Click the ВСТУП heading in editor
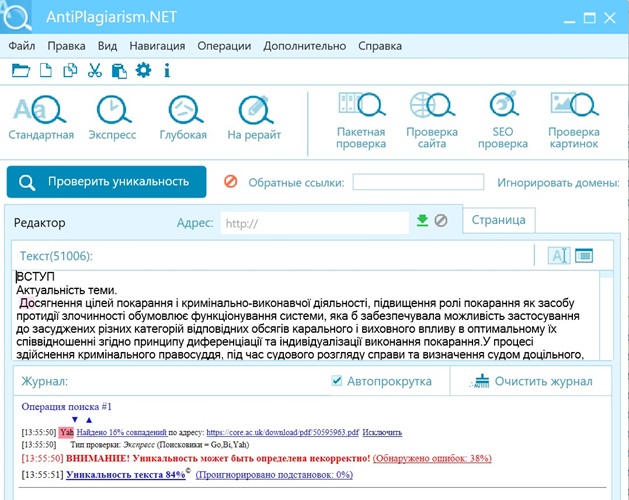 35,276
